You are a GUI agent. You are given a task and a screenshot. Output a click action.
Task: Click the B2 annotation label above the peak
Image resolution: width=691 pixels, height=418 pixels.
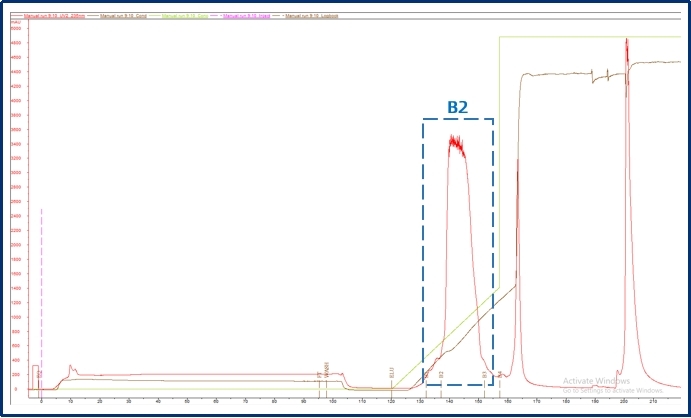(458, 107)
